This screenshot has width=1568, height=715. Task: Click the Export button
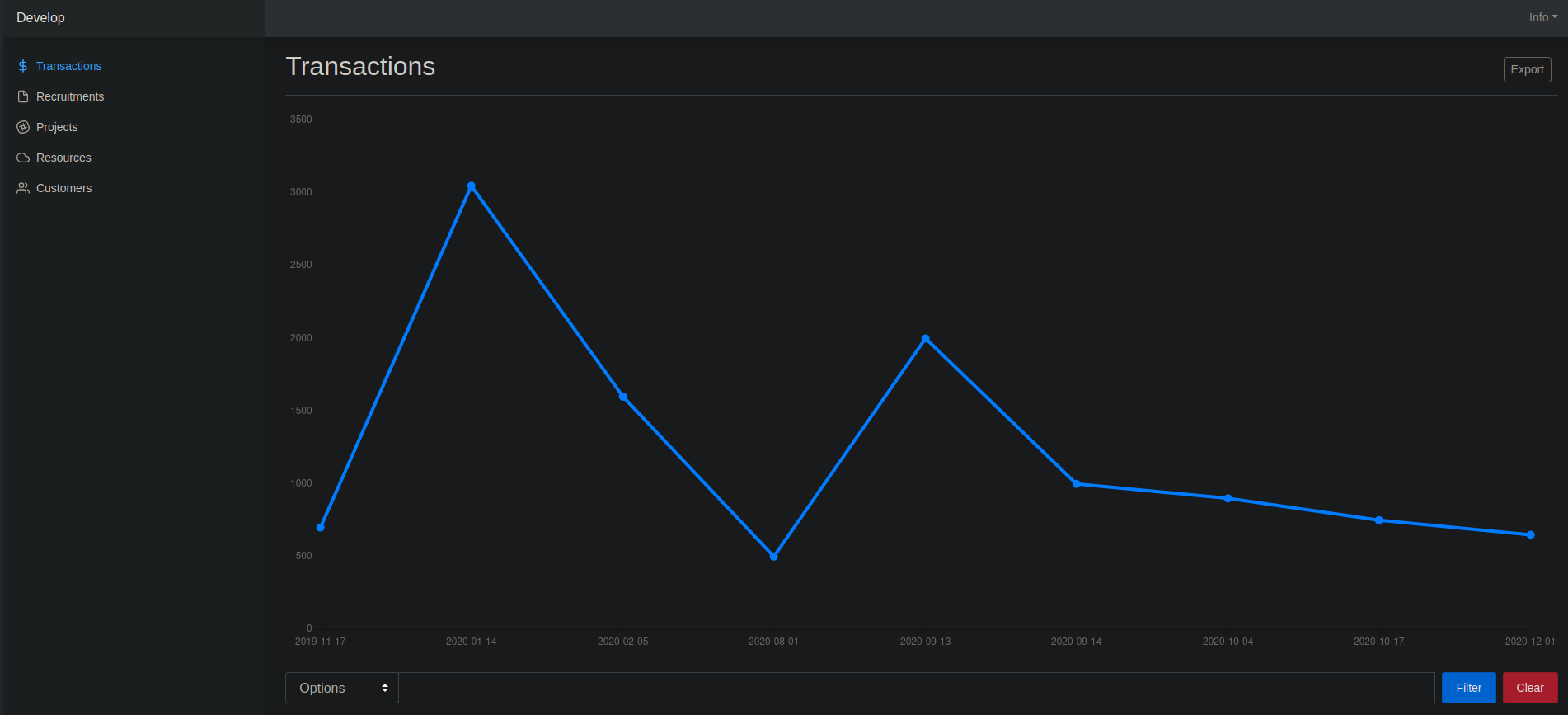(1527, 69)
